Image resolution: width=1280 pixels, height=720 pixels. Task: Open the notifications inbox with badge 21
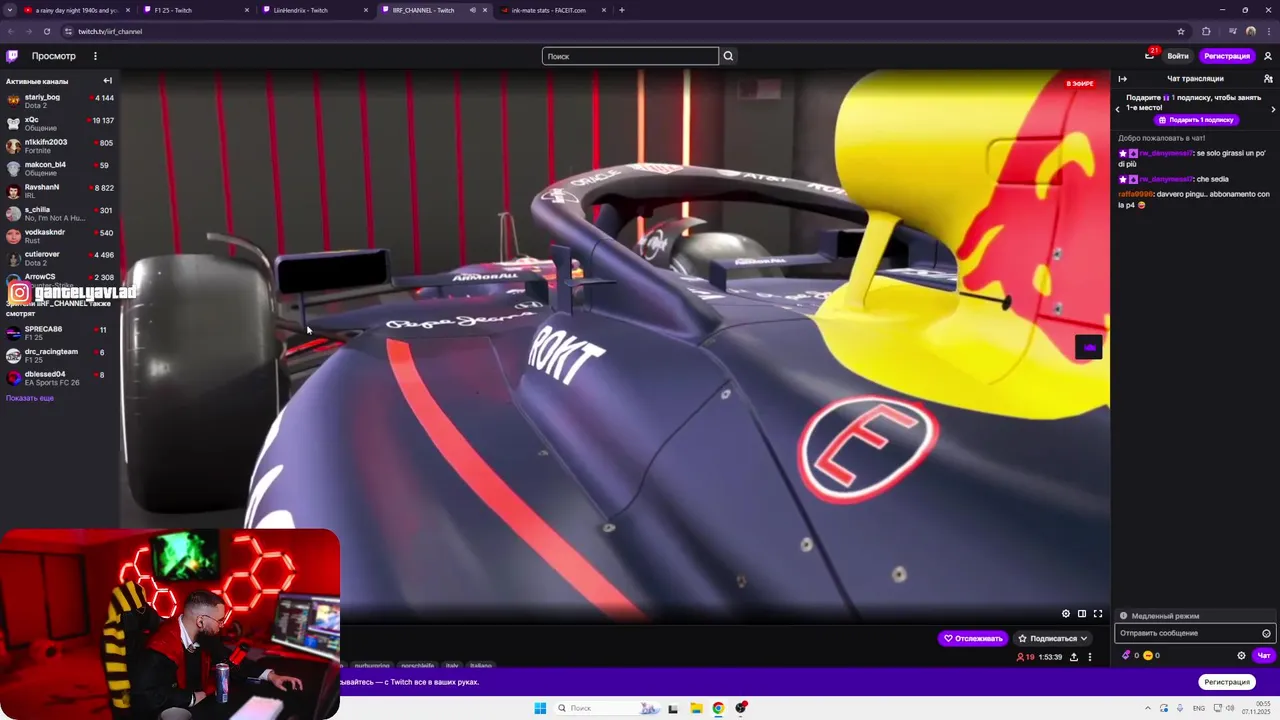tap(1150, 56)
